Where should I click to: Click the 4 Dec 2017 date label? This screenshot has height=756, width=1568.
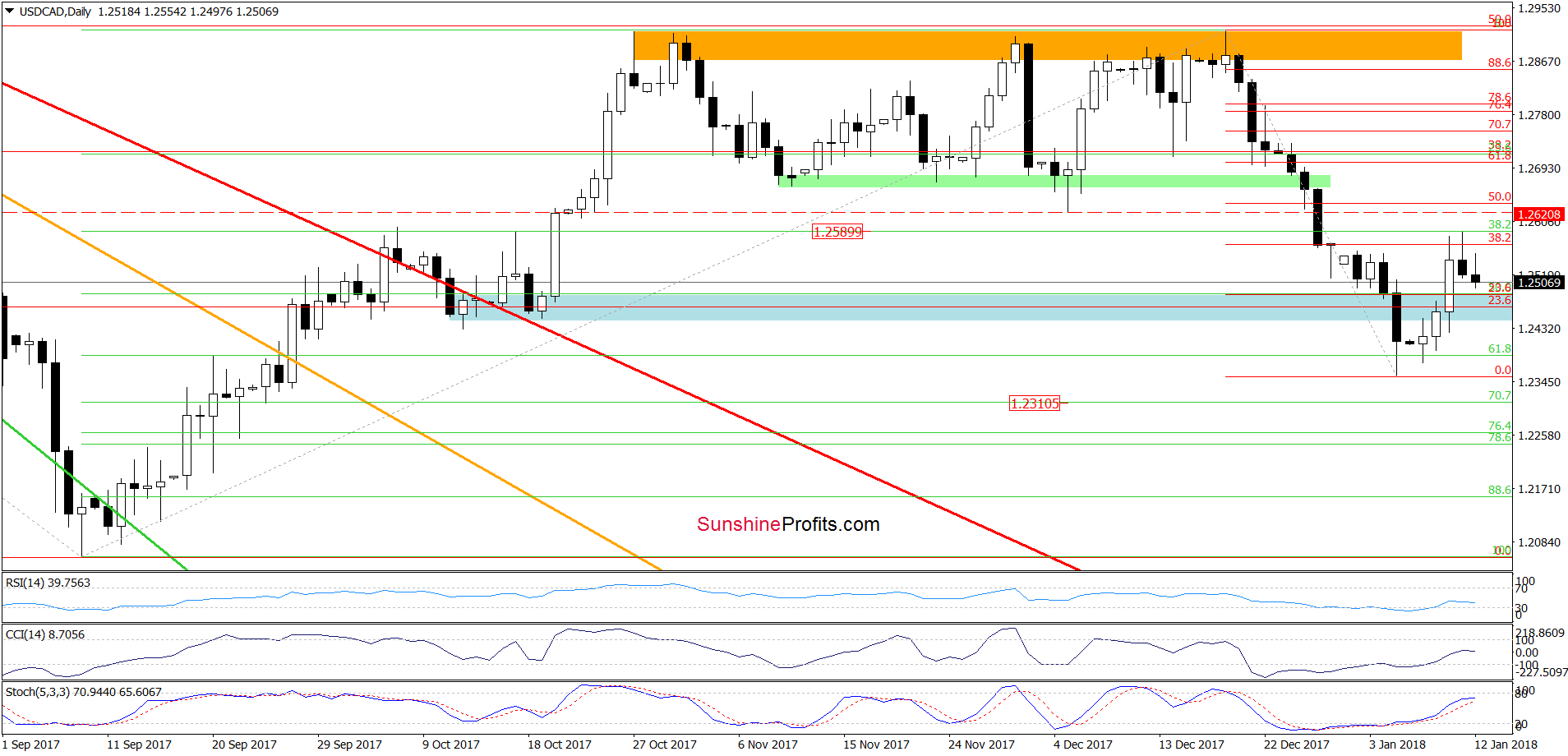coord(1083,744)
